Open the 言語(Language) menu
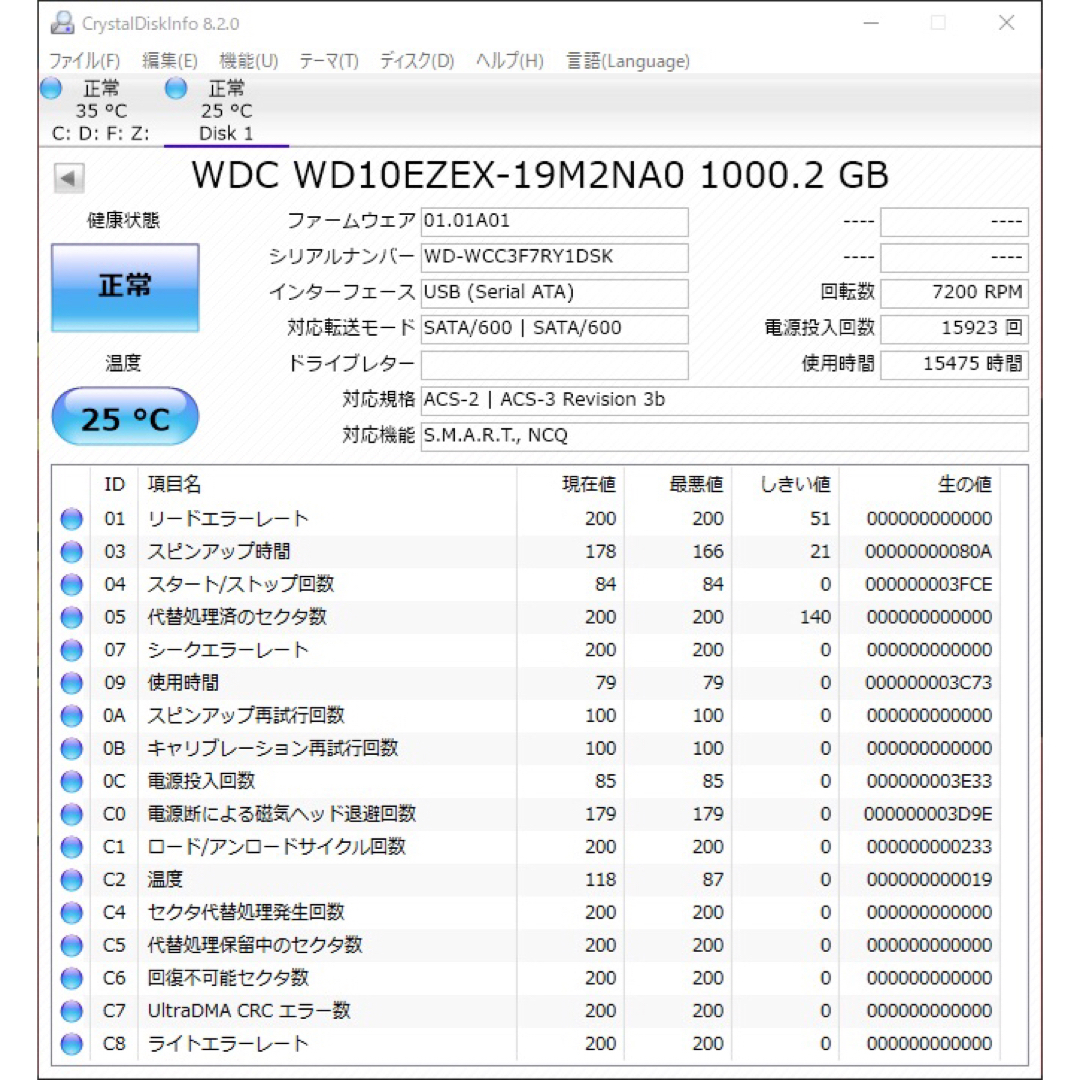Screen dimensions: 1080x1080 627,61
